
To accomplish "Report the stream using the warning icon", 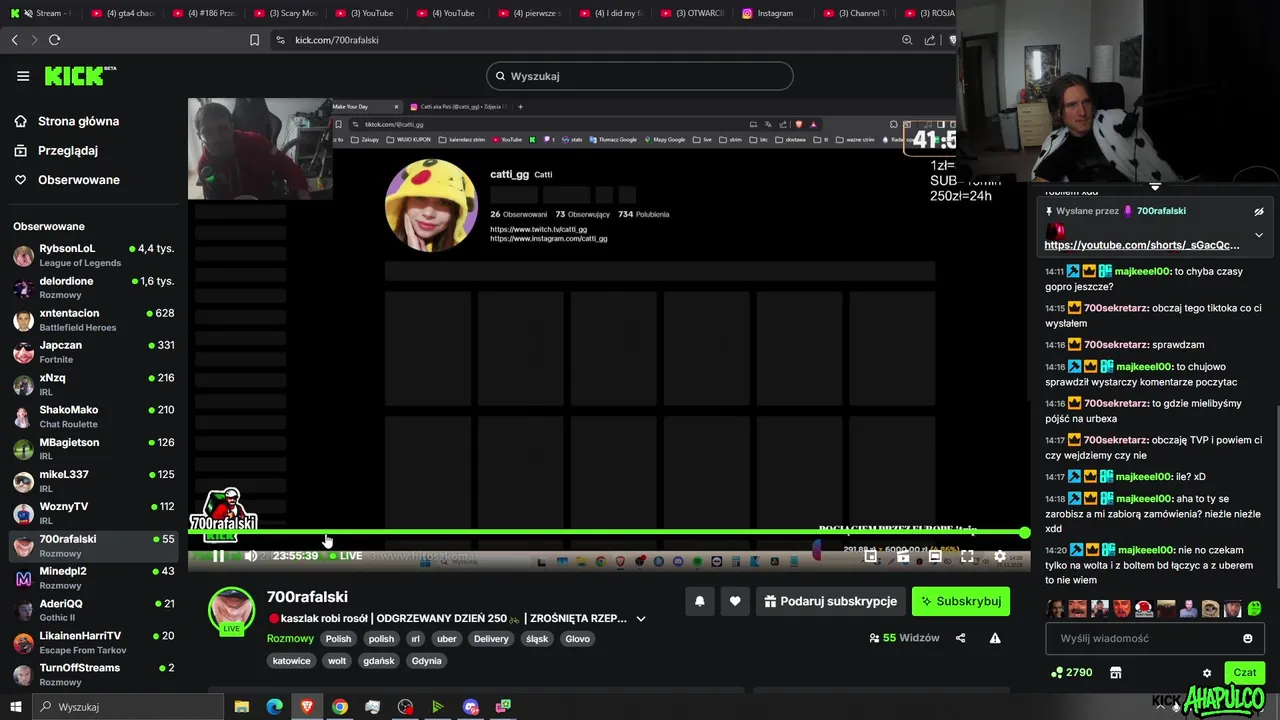I will tap(995, 638).
